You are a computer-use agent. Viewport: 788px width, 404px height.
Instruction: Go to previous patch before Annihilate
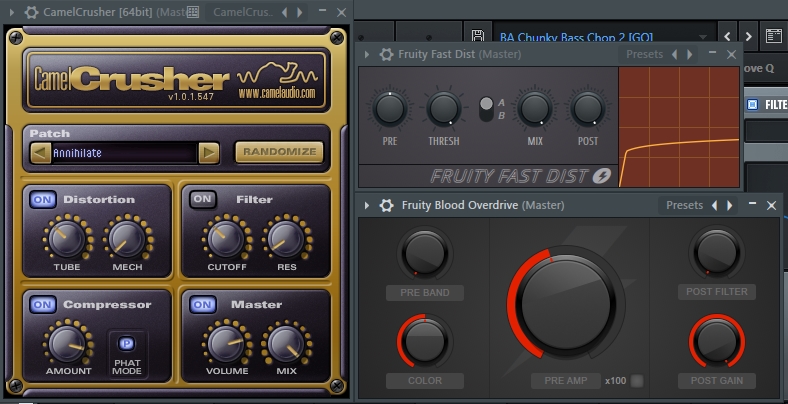click(x=40, y=153)
